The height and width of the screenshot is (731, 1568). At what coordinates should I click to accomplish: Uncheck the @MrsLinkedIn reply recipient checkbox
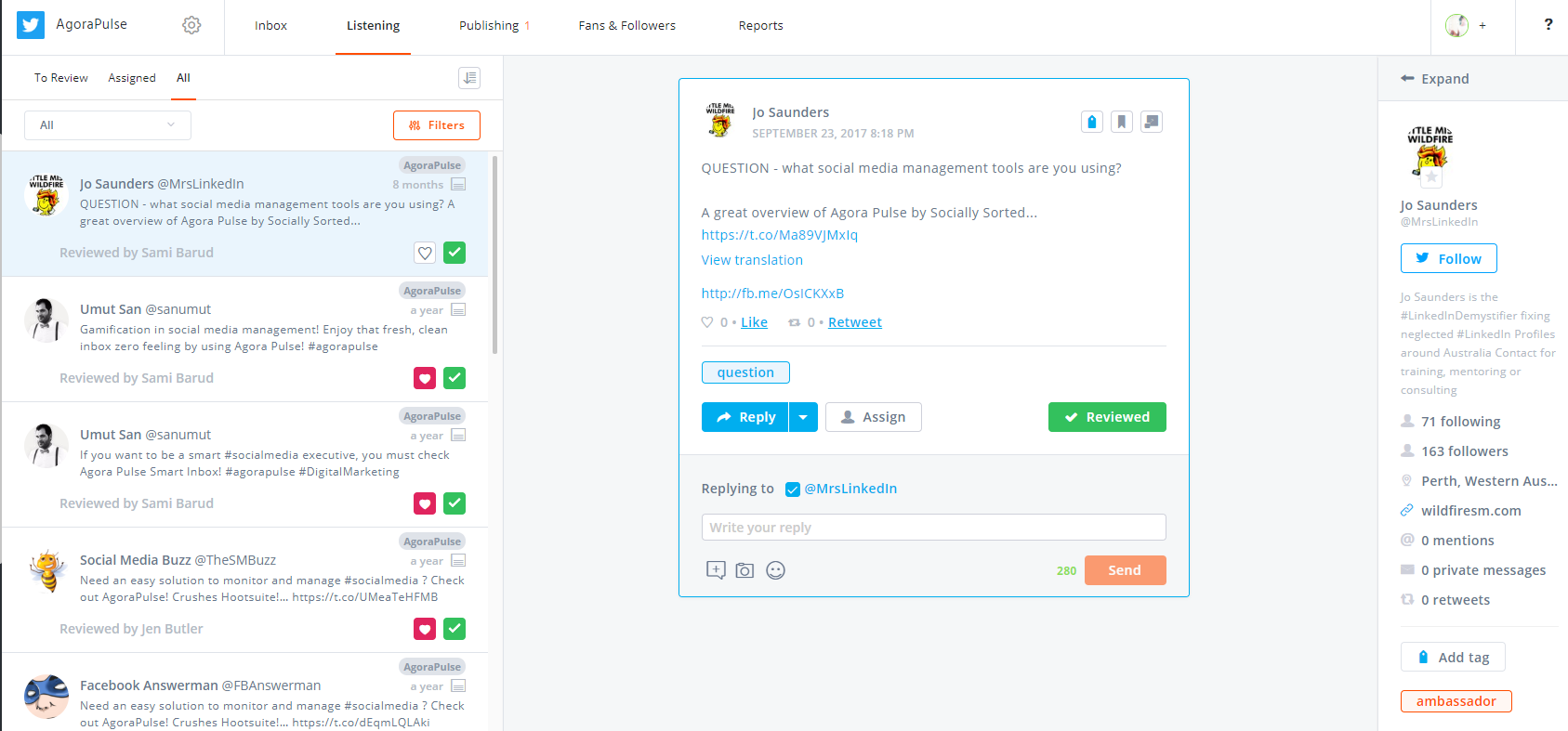tap(793, 490)
